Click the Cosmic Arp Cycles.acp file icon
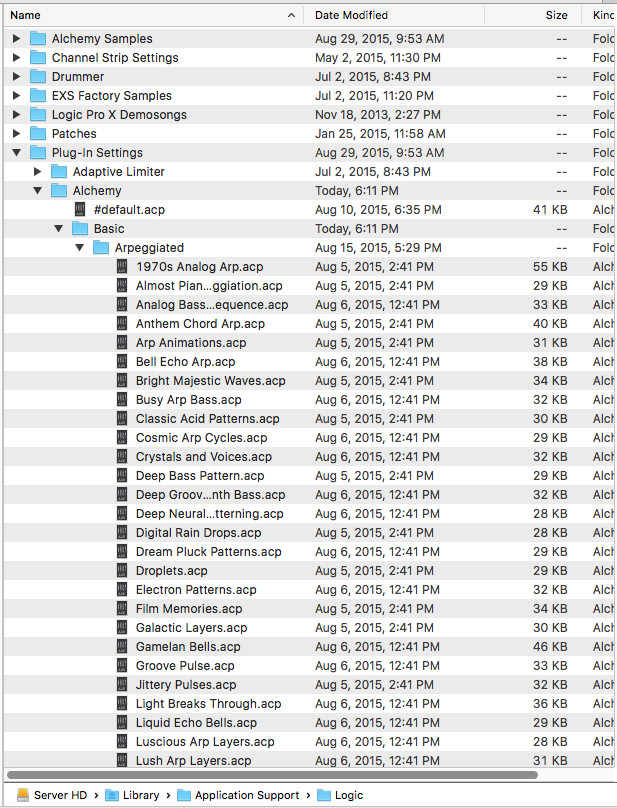 pos(122,437)
